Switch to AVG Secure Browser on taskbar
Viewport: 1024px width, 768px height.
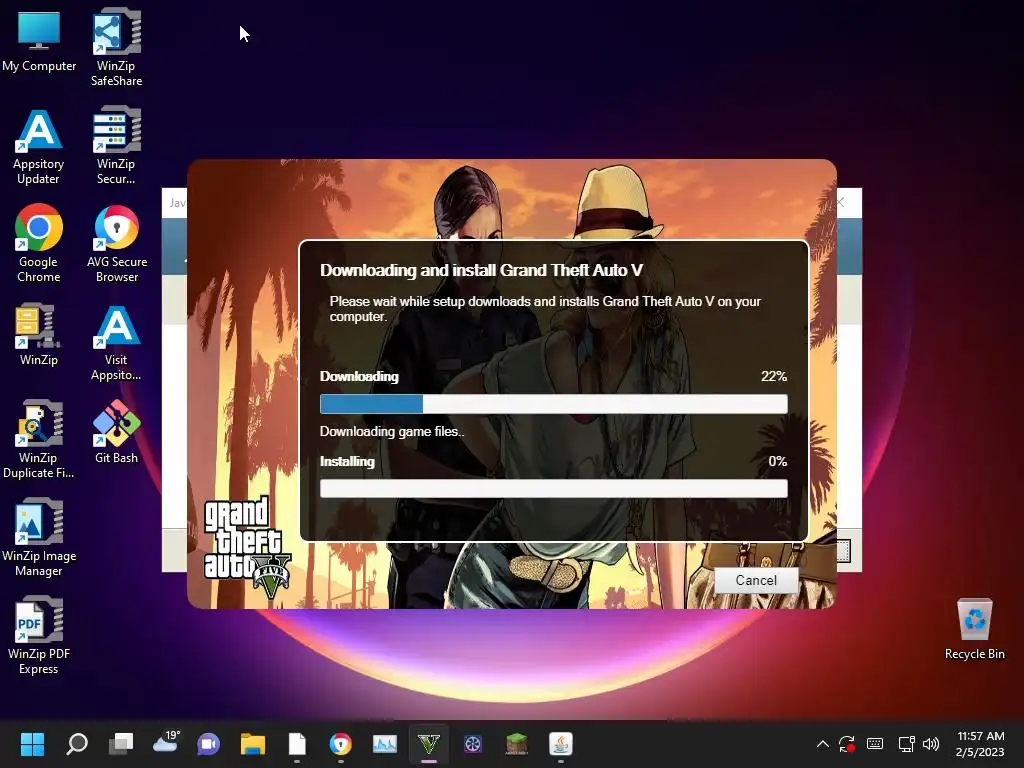pyautogui.click(x=341, y=744)
